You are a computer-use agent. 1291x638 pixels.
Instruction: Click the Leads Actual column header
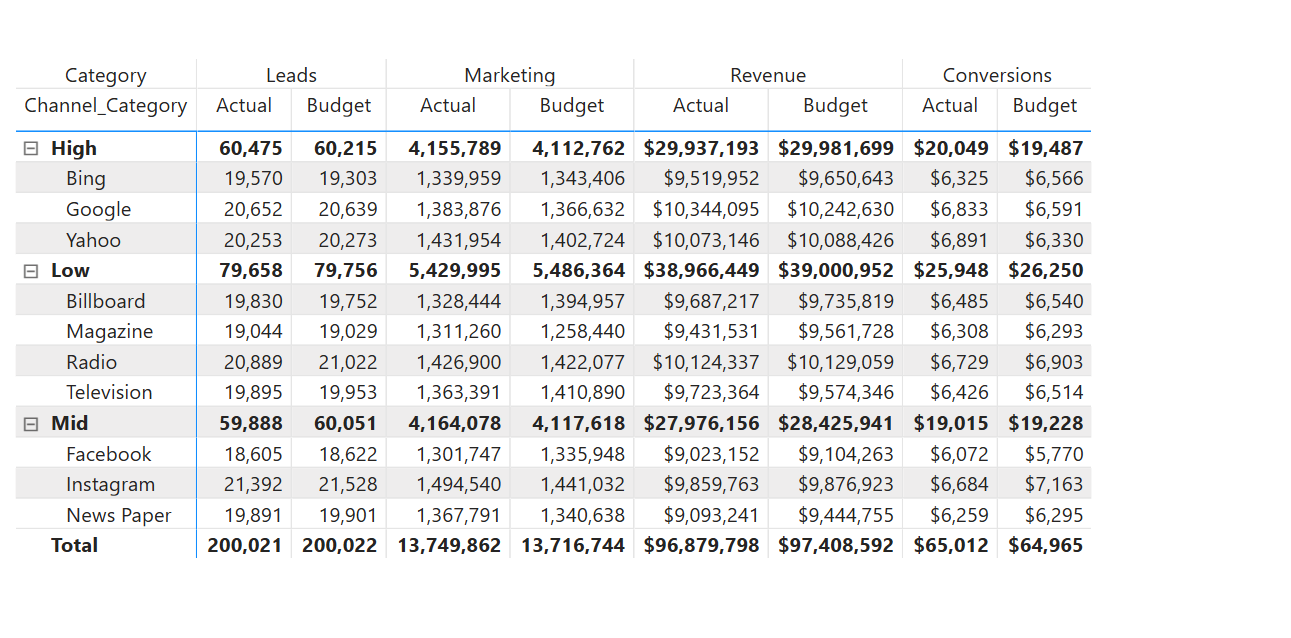tap(244, 105)
